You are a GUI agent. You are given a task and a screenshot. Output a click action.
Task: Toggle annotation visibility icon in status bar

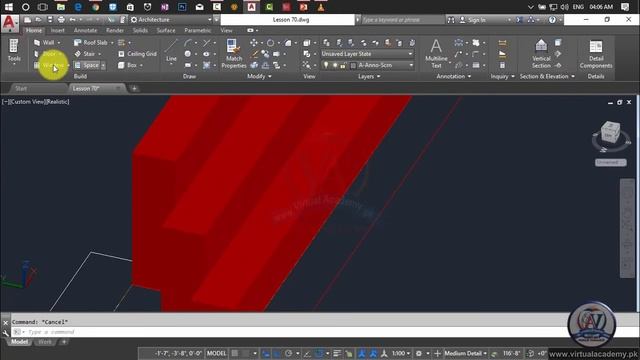(362, 353)
